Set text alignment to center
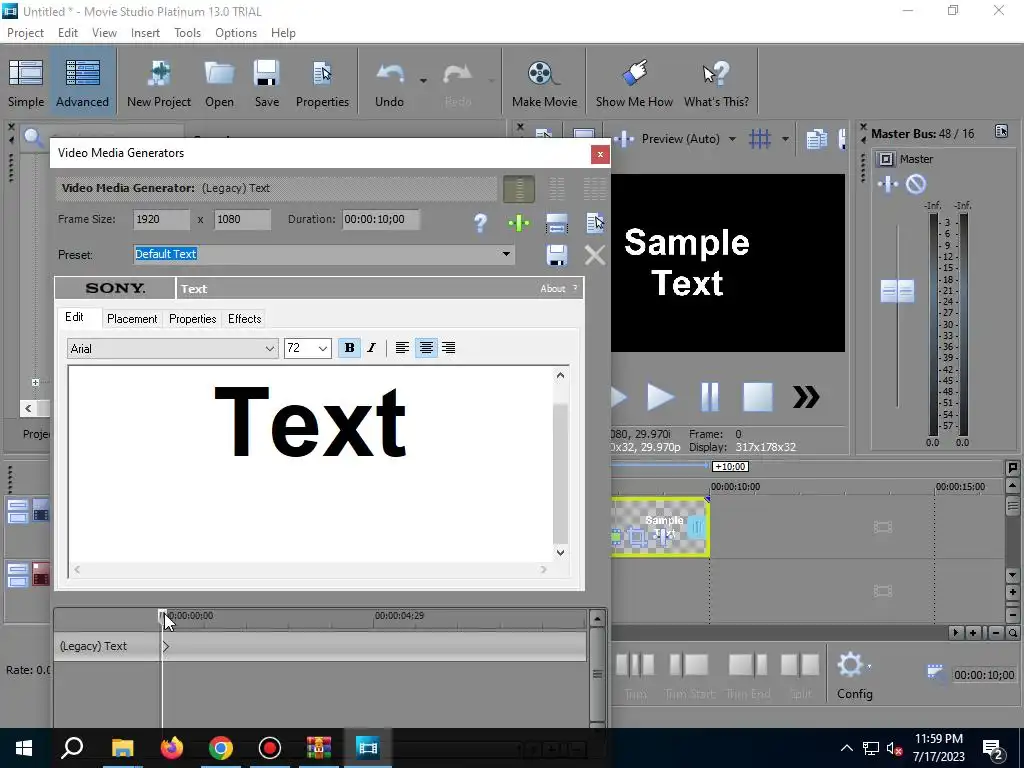1024x768 pixels. 426,348
